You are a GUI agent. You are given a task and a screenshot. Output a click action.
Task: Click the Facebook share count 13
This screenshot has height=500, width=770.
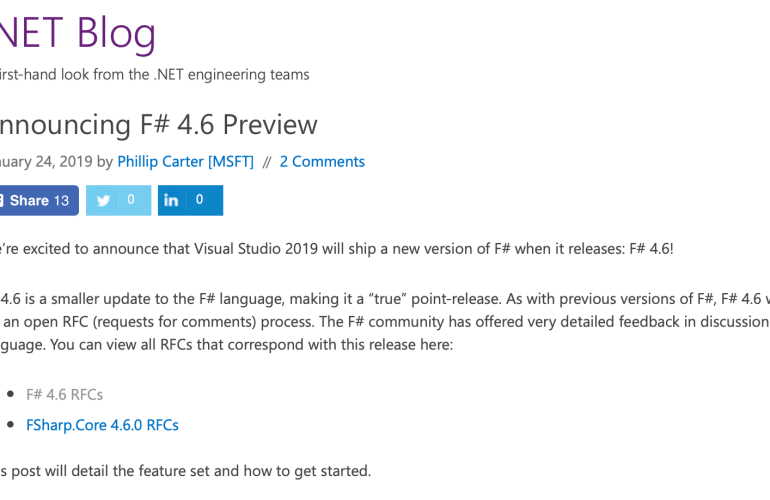coord(62,200)
